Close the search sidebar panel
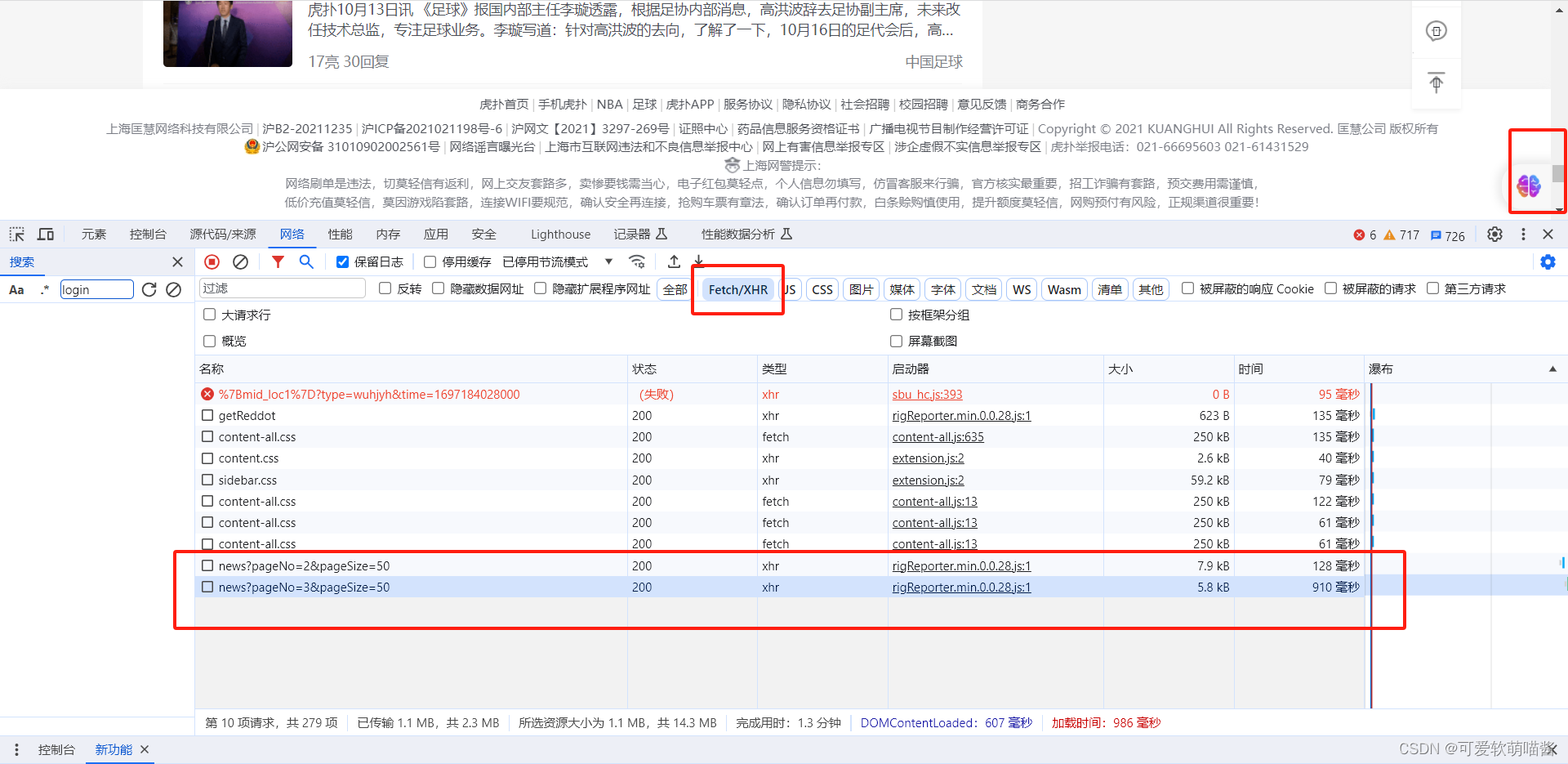Image resolution: width=1568 pixels, height=764 pixels. (x=177, y=262)
